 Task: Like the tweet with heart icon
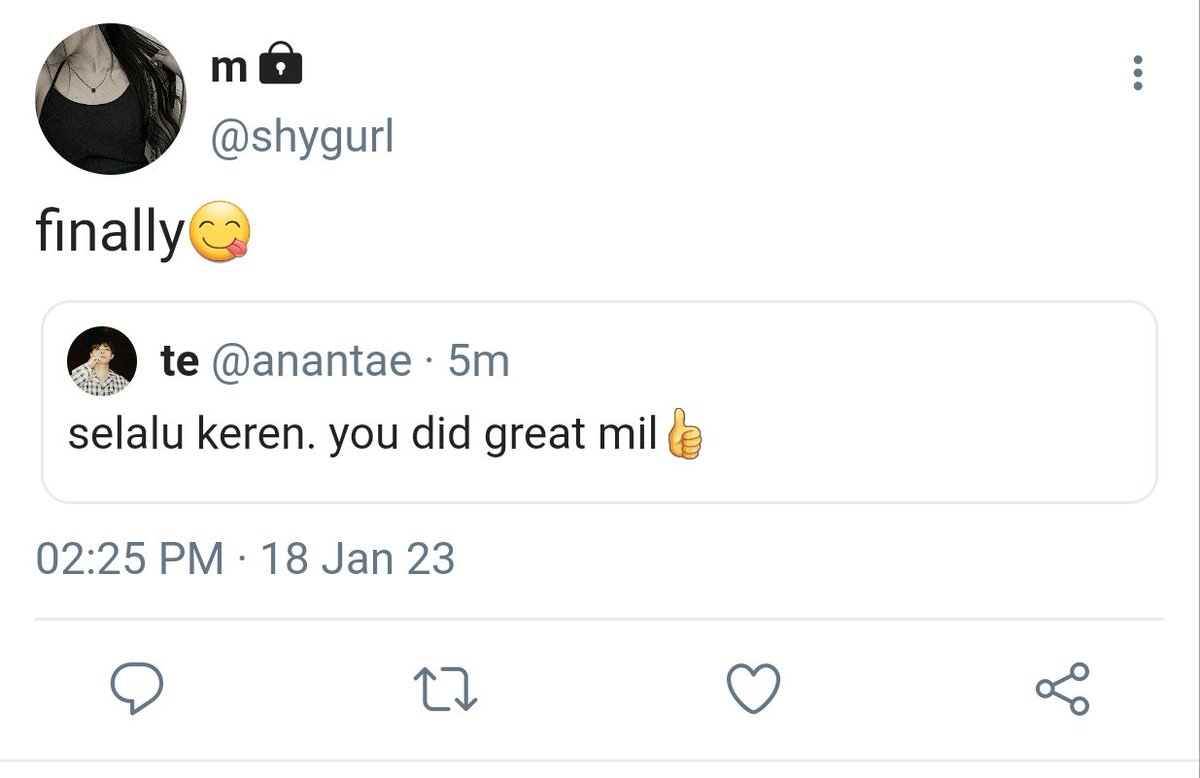pos(752,689)
